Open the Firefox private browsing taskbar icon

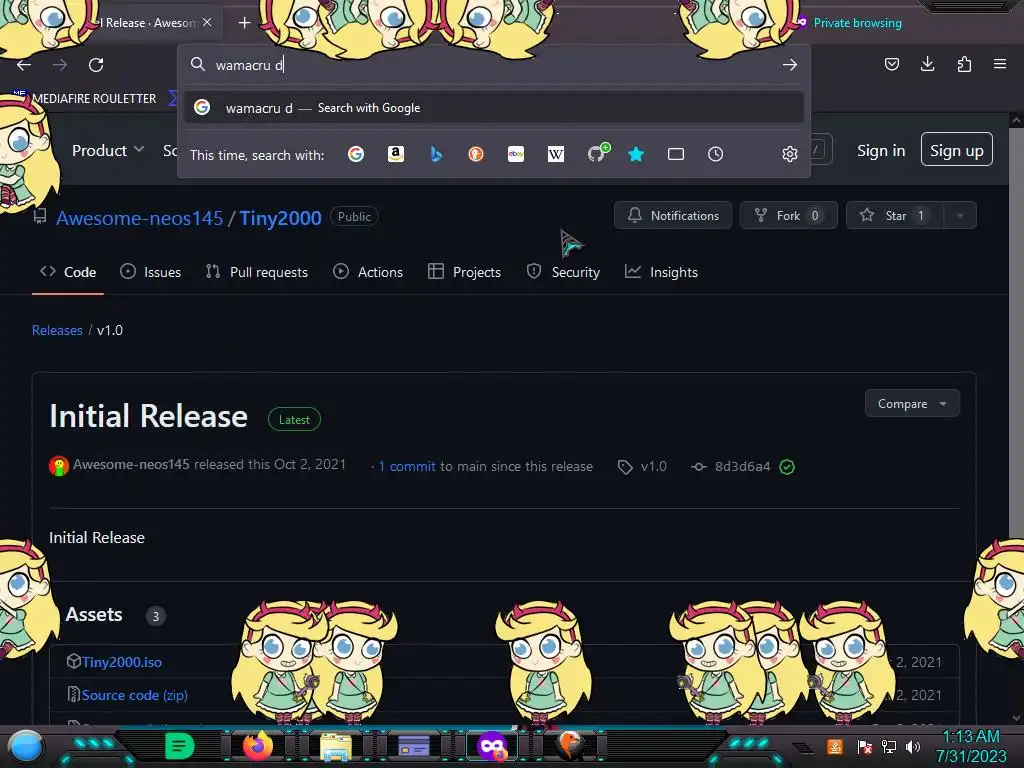(x=492, y=746)
